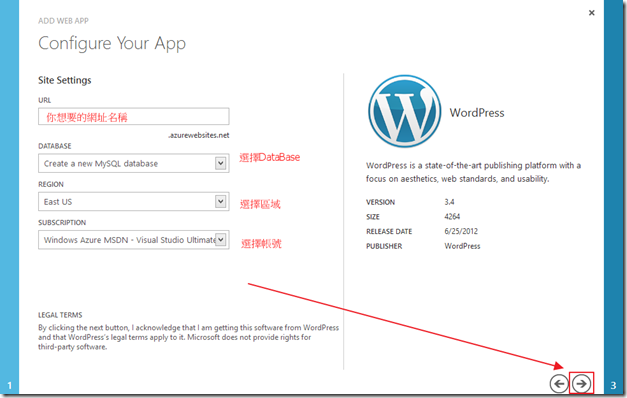Click the next arrow button
Viewport: 627px width, 398px height.
pyautogui.click(x=581, y=384)
